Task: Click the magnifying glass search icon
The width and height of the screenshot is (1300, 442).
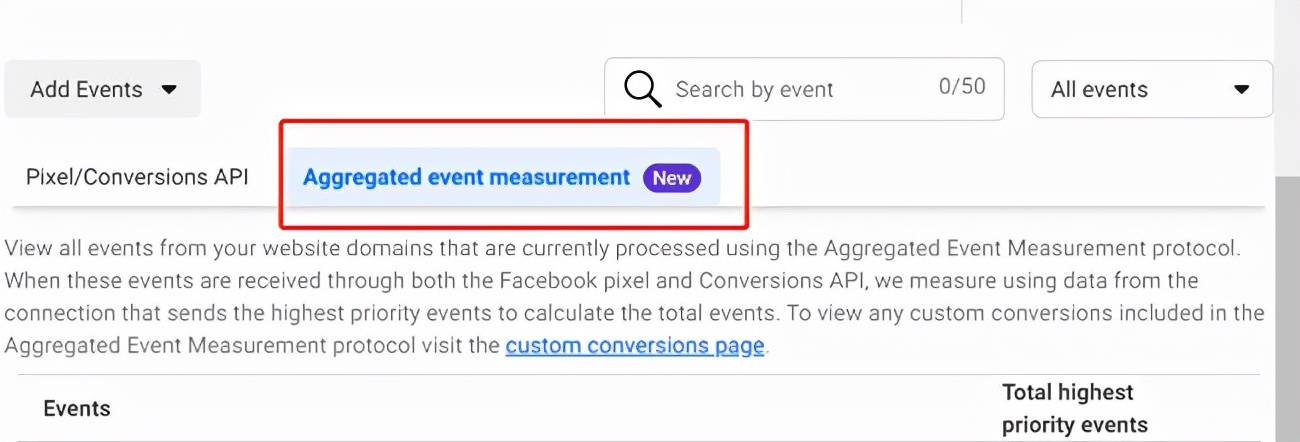Action: click(x=642, y=89)
